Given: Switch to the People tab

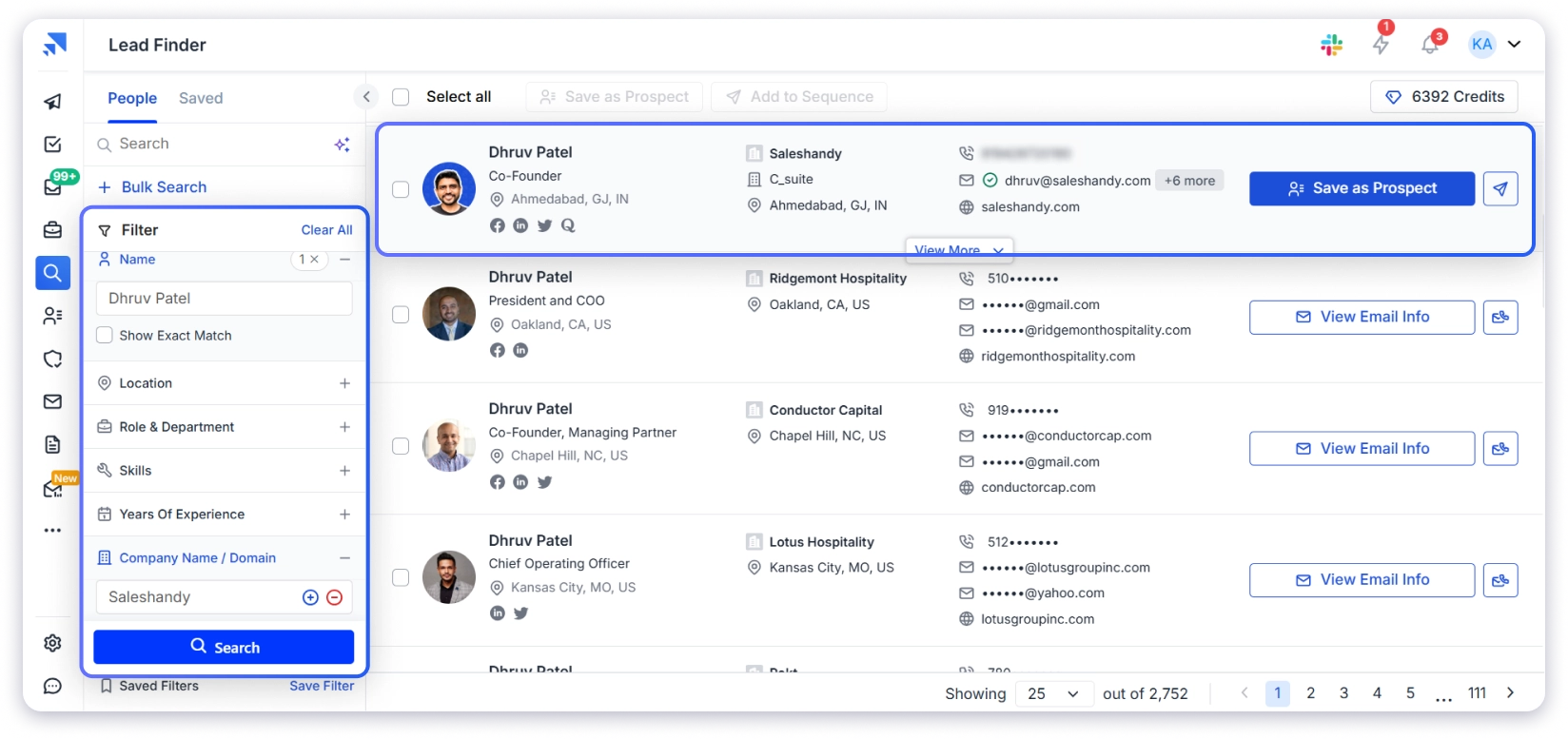Looking at the screenshot, I should (132, 98).
